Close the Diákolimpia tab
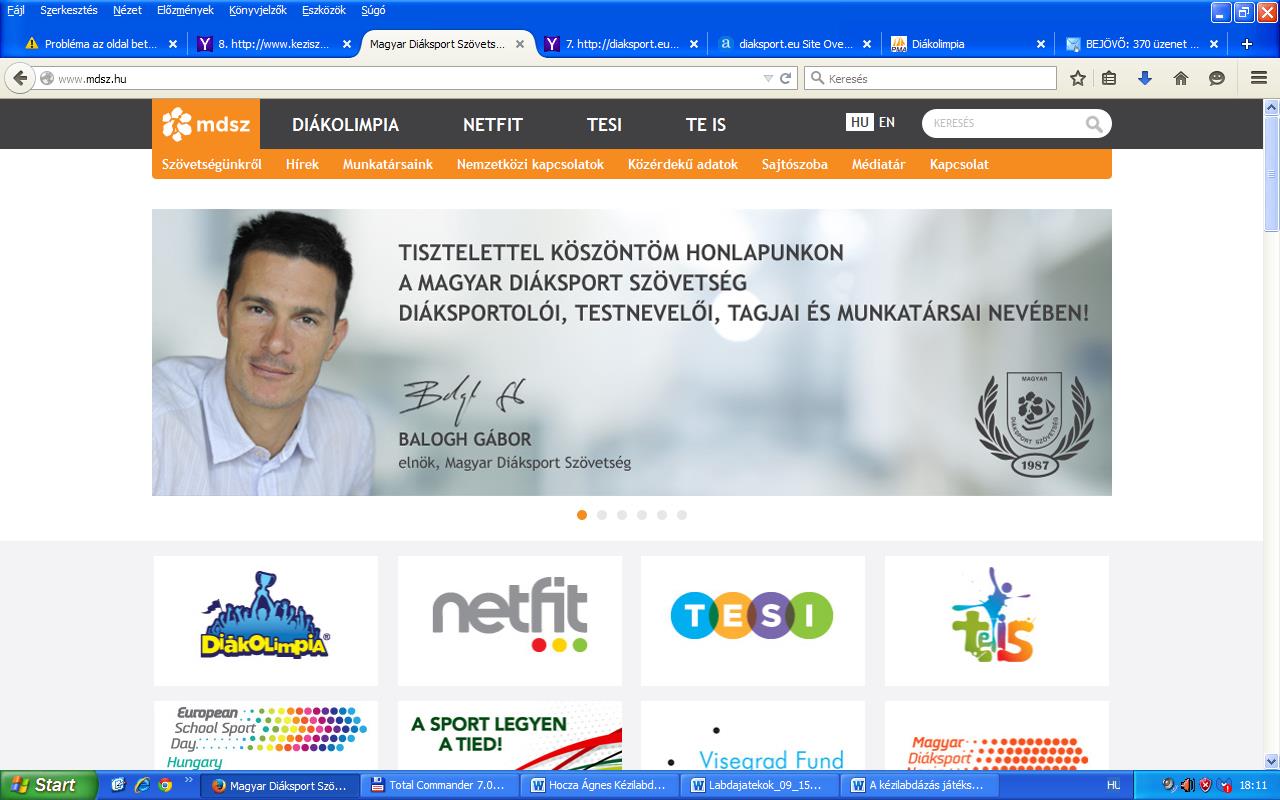Viewport: 1280px width, 800px height. pos(1041,44)
